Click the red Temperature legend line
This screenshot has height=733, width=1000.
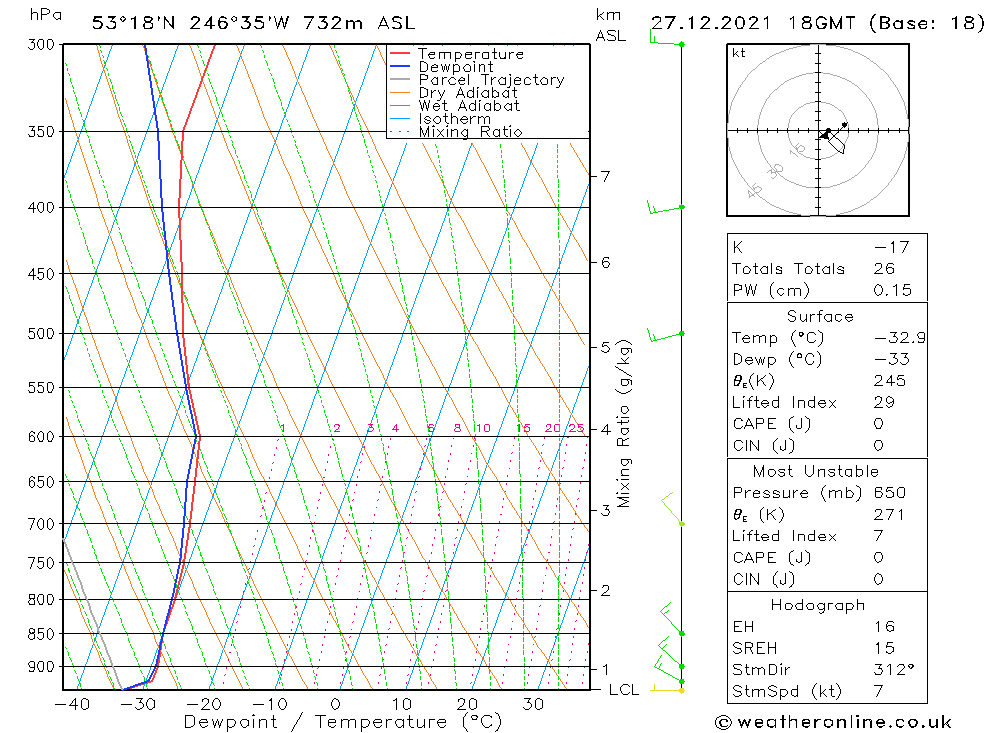[x=399, y=54]
